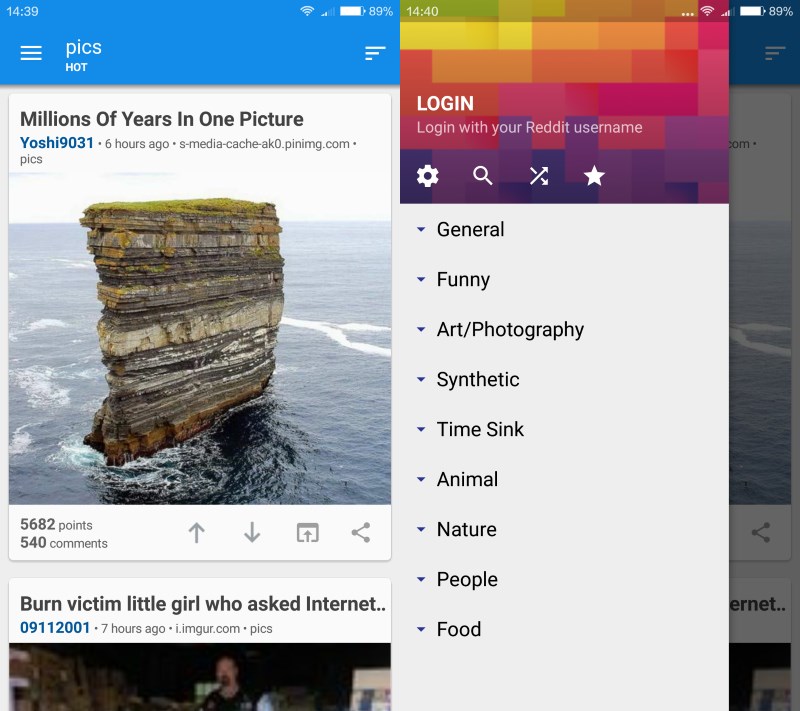Select the Animal menu label
This screenshot has width=800, height=711.
(x=467, y=479)
